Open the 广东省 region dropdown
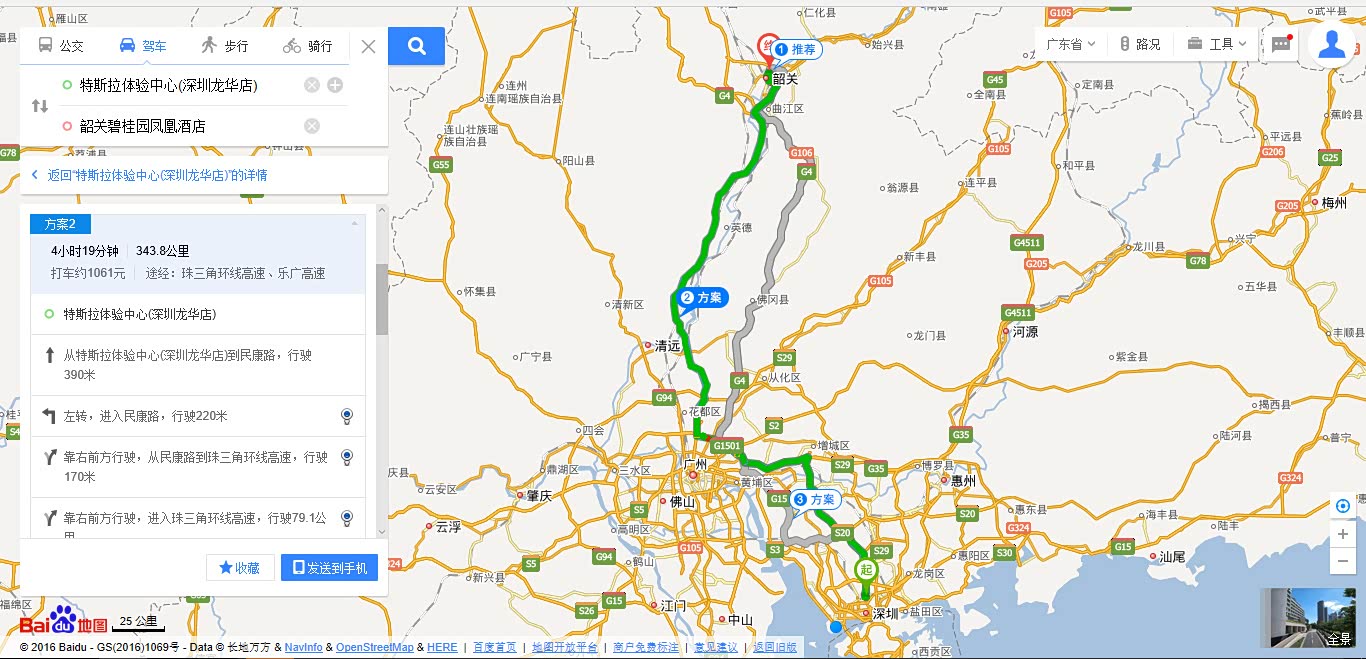The width and height of the screenshot is (1366, 659). [x=1071, y=44]
